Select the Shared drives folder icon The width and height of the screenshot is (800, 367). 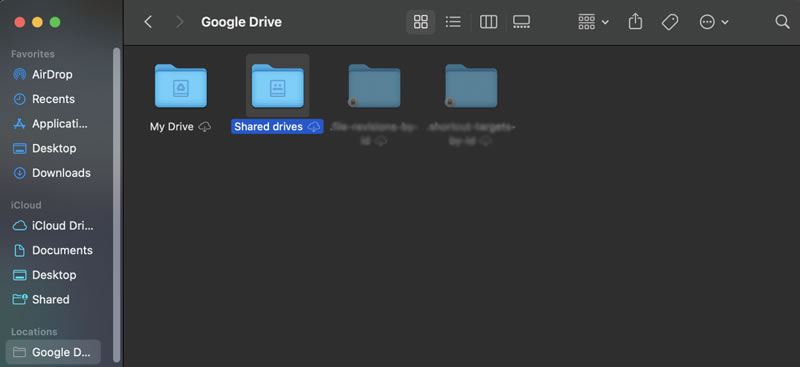pos(278,86)
